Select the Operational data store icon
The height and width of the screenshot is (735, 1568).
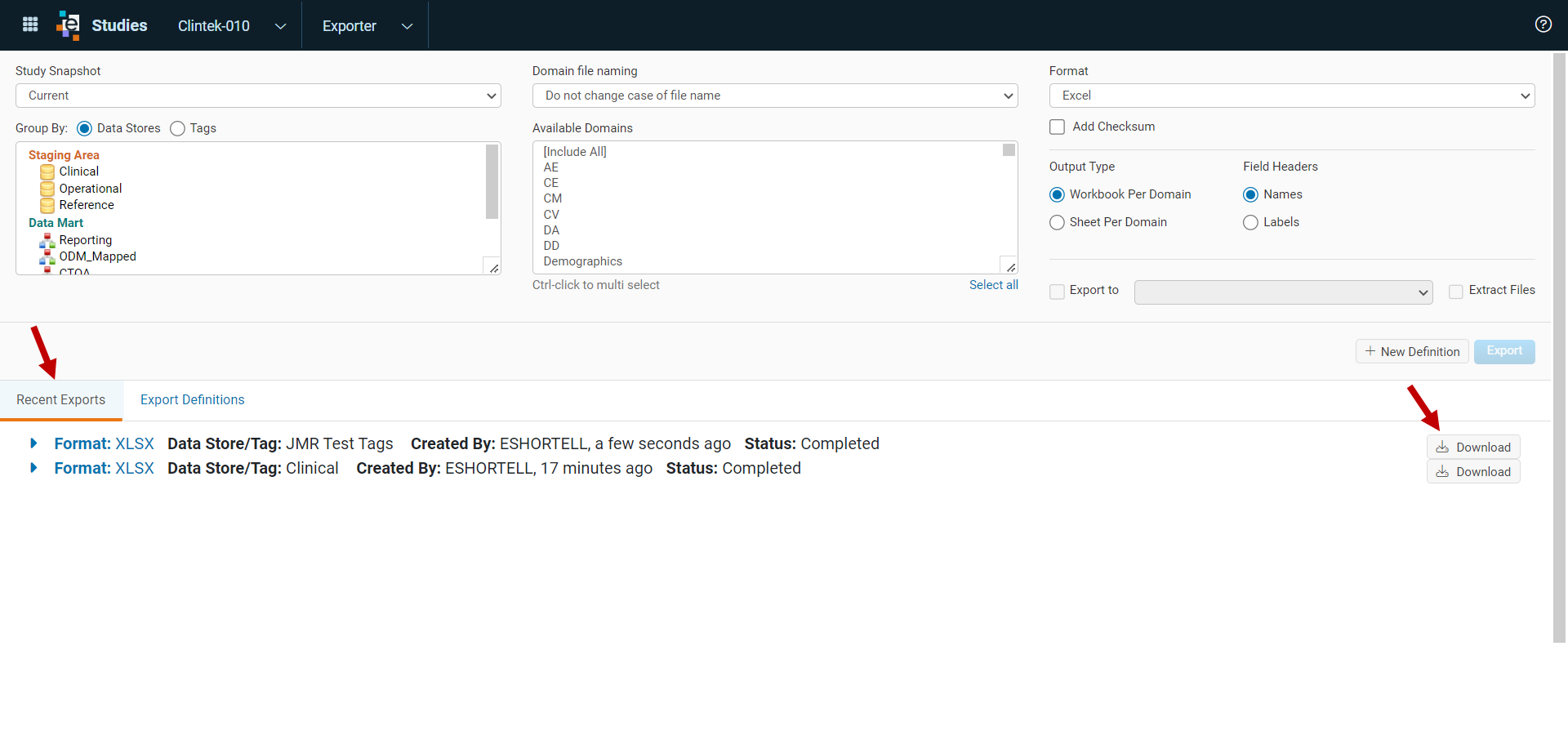[x=47, y=189]
